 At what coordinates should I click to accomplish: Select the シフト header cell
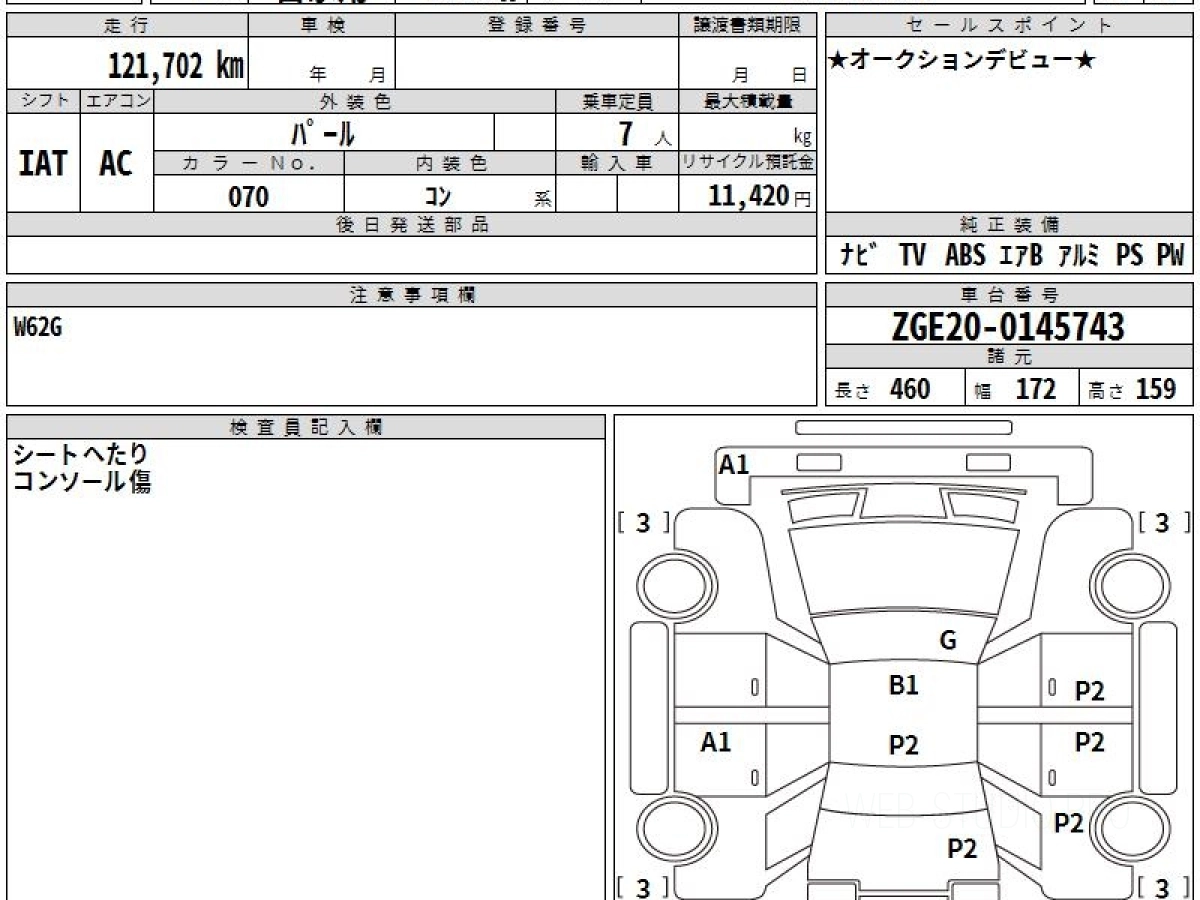[43, 101]
